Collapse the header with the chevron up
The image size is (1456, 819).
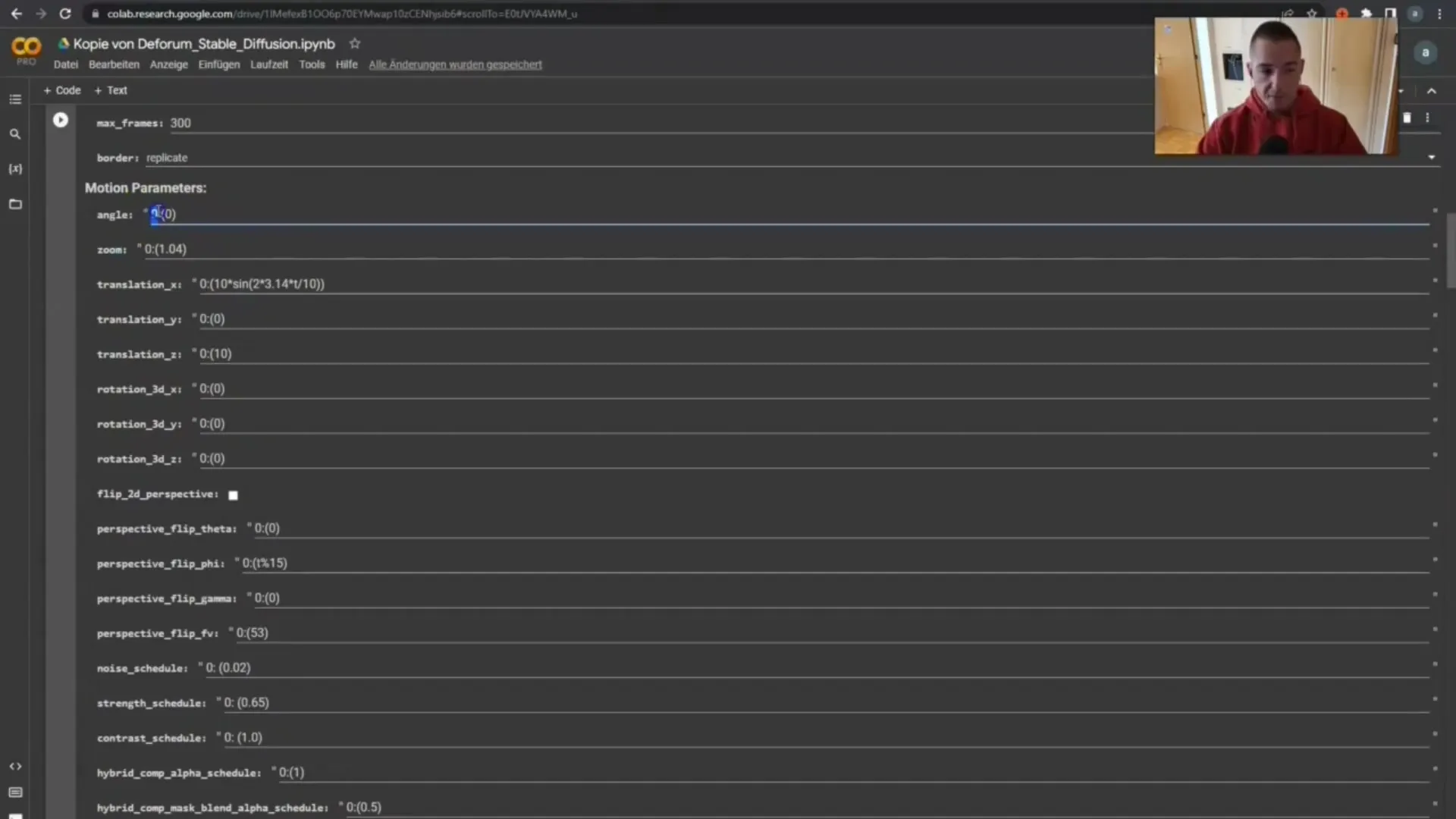point(1432,91)
